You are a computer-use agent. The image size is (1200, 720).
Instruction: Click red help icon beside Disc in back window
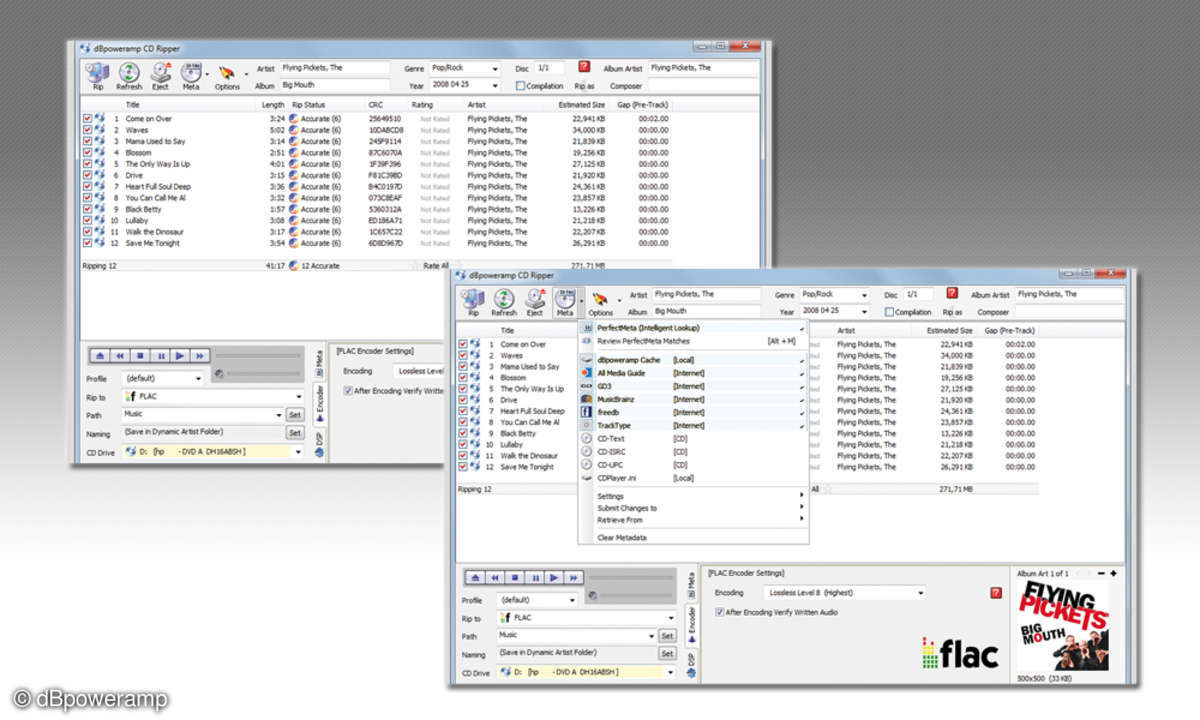(584, 67)
